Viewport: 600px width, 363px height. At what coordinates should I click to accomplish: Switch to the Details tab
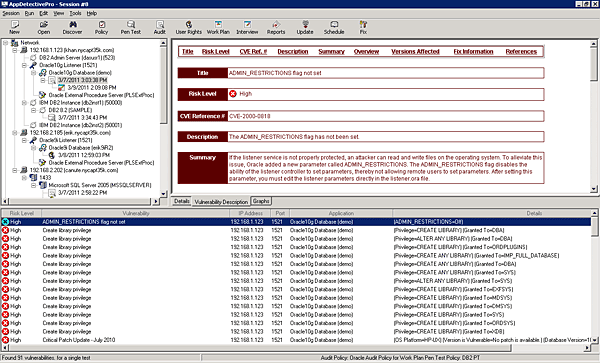(x=182, y=201)
